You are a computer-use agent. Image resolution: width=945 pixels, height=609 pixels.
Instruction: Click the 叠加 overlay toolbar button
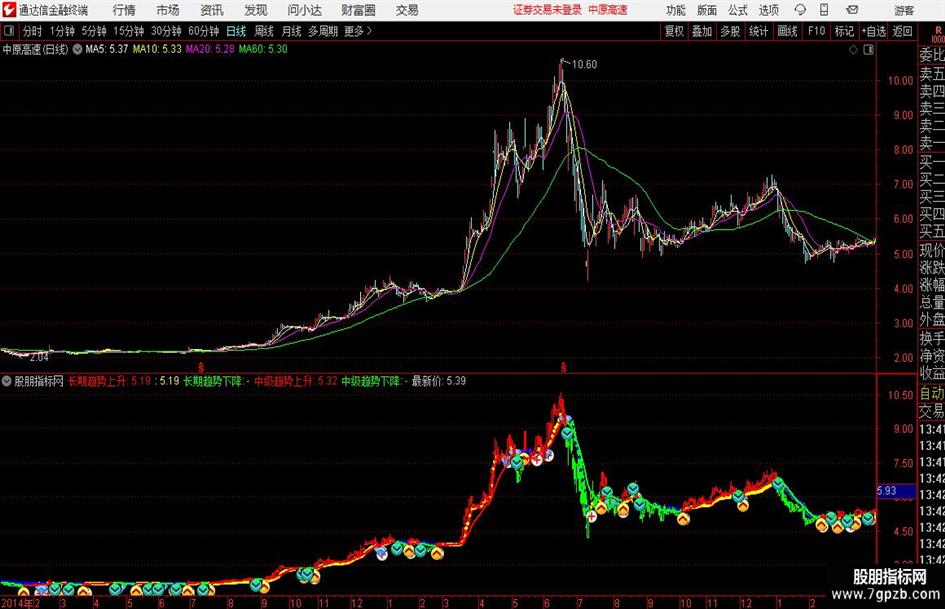(702, 31)
